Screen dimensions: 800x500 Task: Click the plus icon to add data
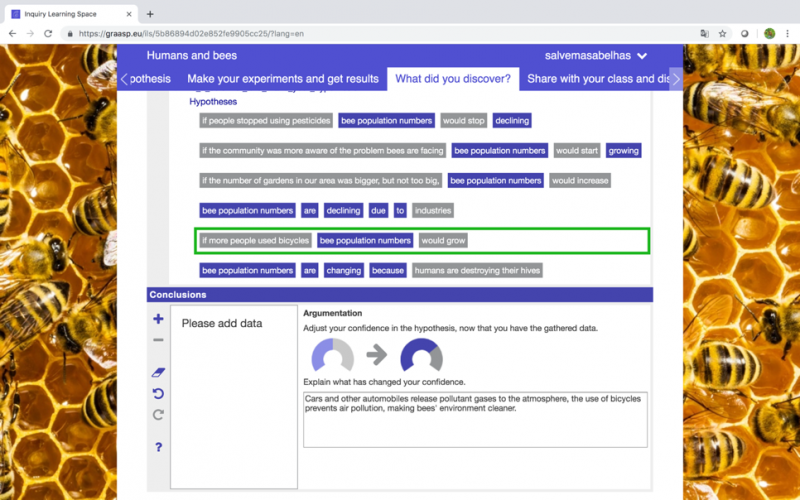click(158, 319)
